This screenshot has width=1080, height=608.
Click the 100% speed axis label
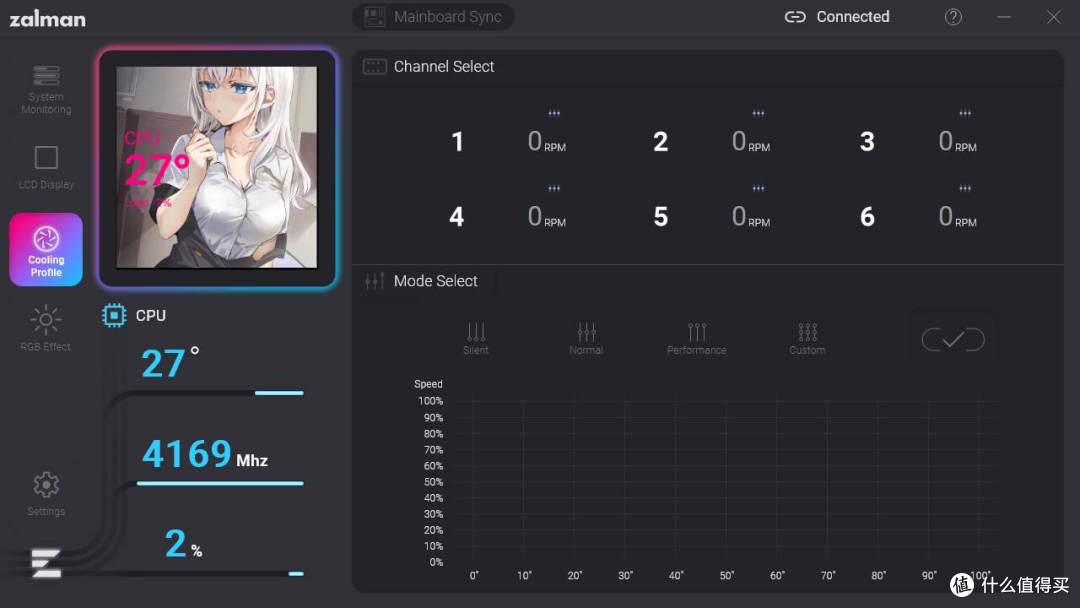click(x=430, y=401)
